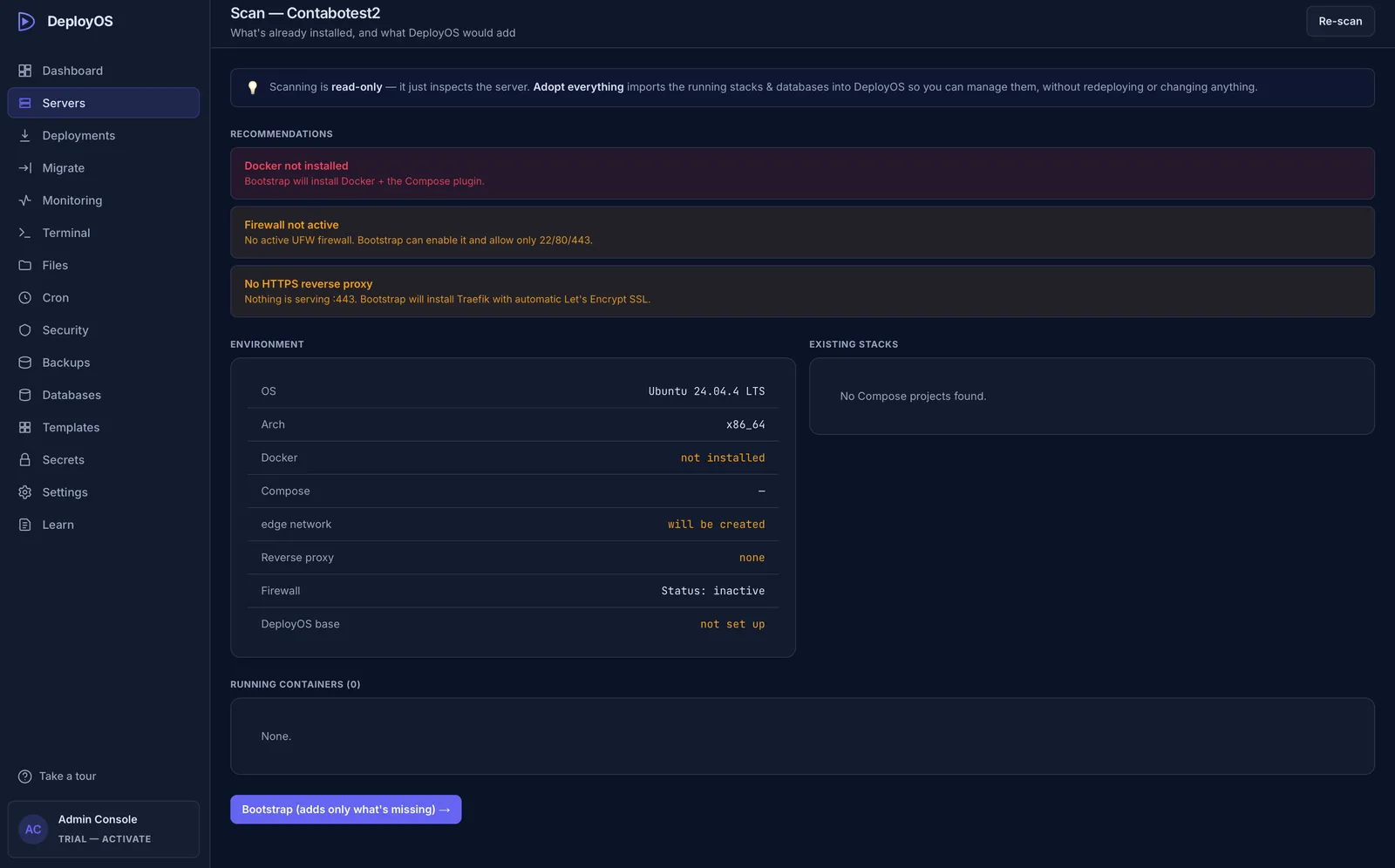
Task: Select the Docker not installed recommendation
Action: [802, 173]
